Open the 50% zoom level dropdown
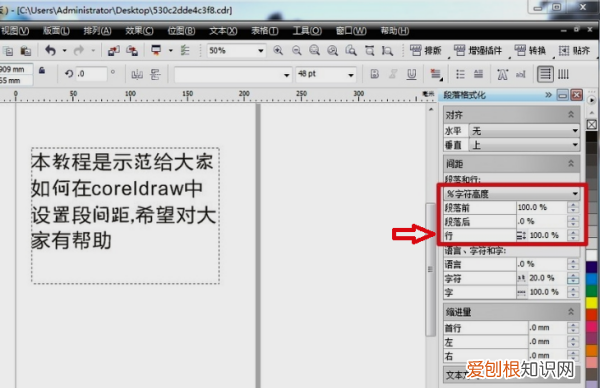This screenshot has width=600, height=388. tap(261, 51)
